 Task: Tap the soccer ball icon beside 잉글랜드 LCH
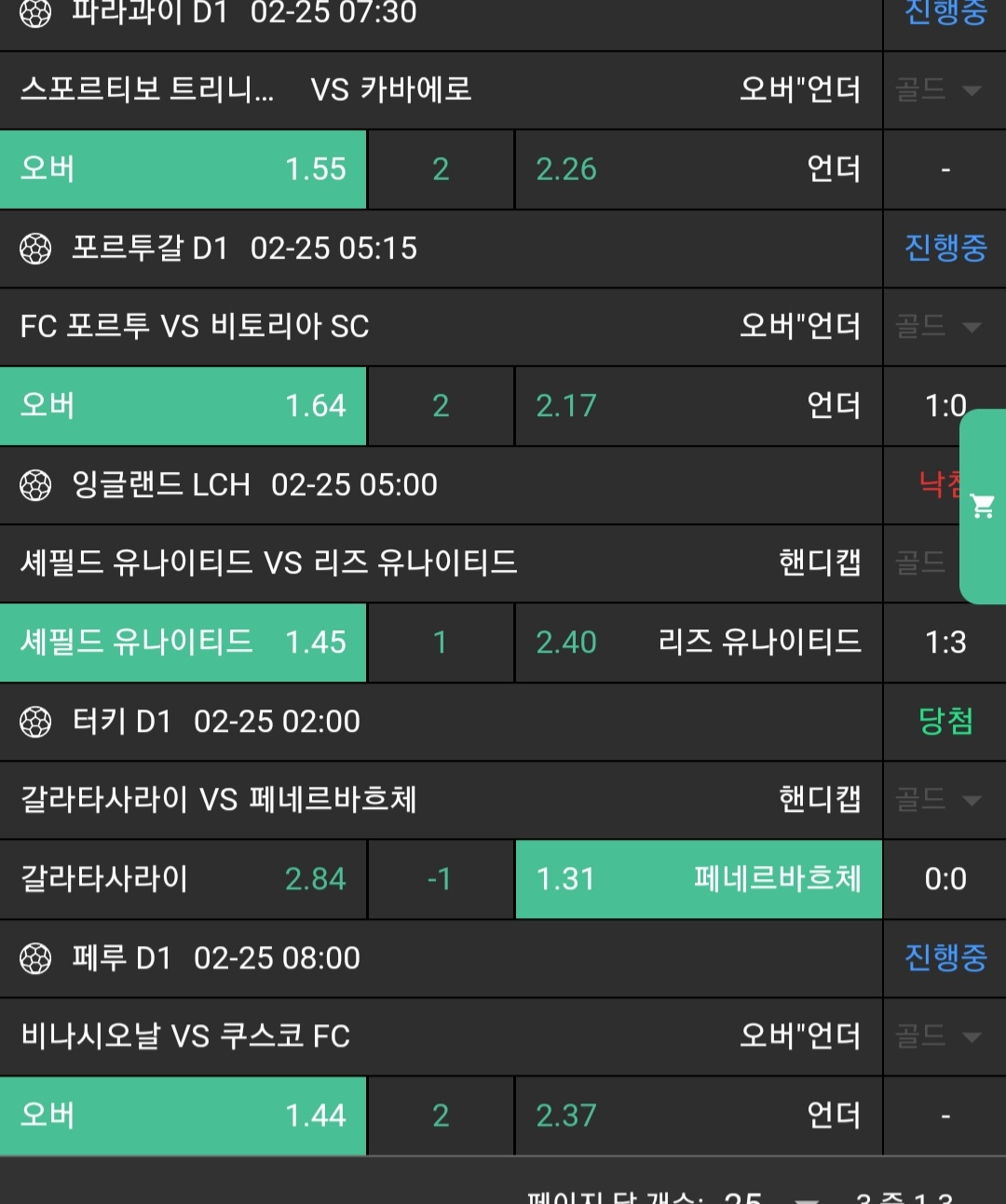[35, 485]
